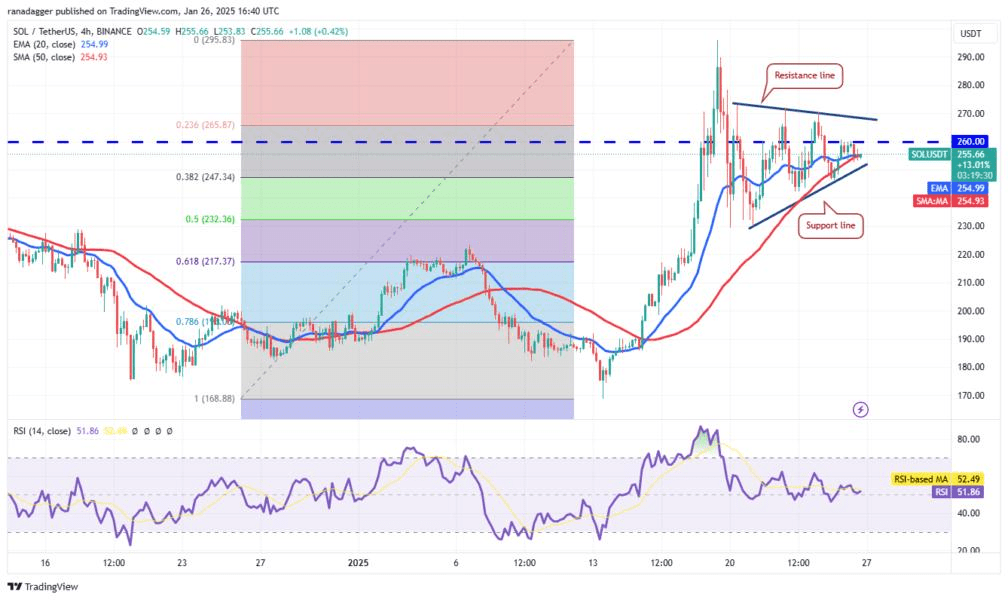
Task: Select the Fibonacci label 1 (168.88)
Action: (x=214, y=399)
